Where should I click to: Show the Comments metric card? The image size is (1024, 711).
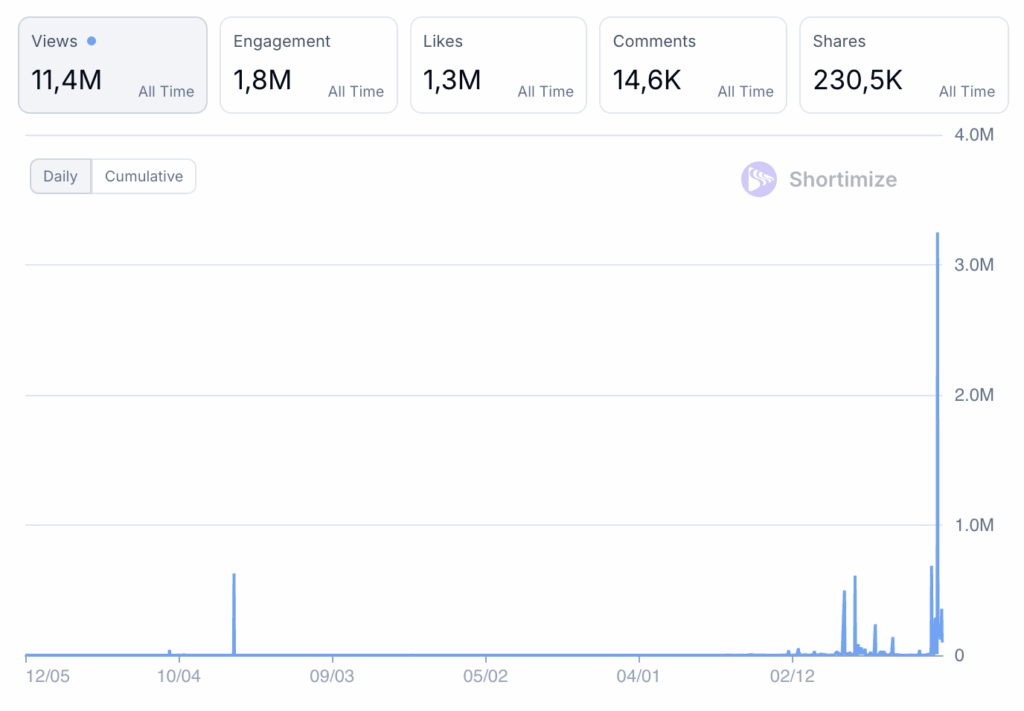[x=692, y=65]
